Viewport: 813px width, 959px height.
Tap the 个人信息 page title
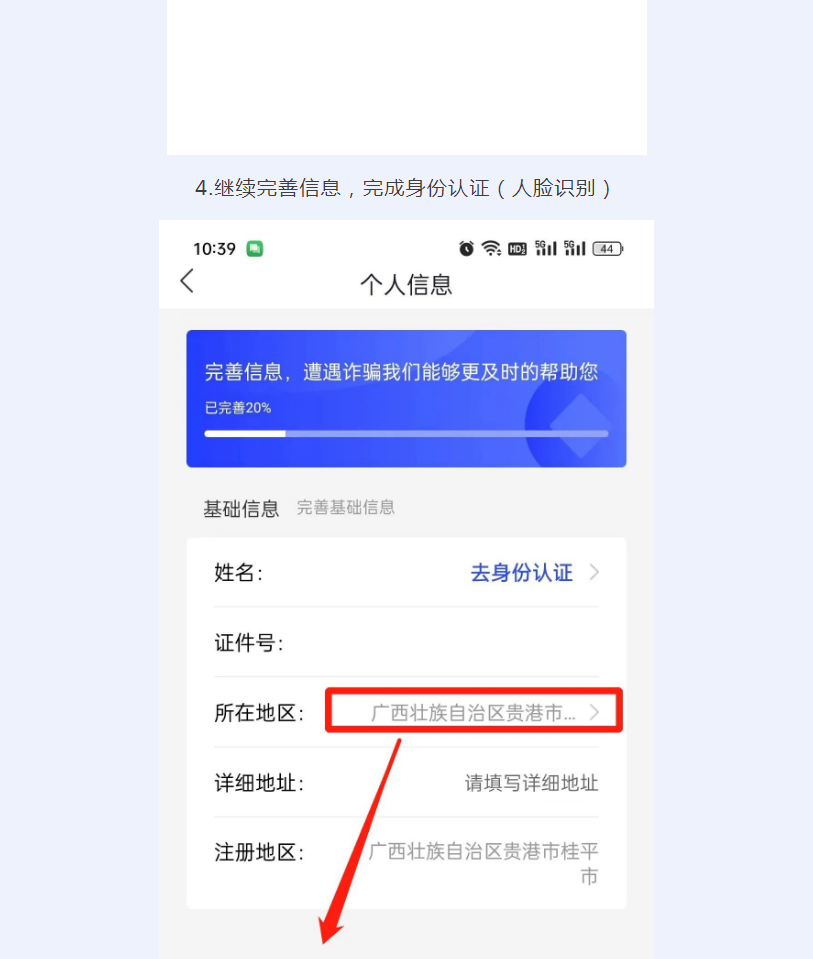(406, 285)
